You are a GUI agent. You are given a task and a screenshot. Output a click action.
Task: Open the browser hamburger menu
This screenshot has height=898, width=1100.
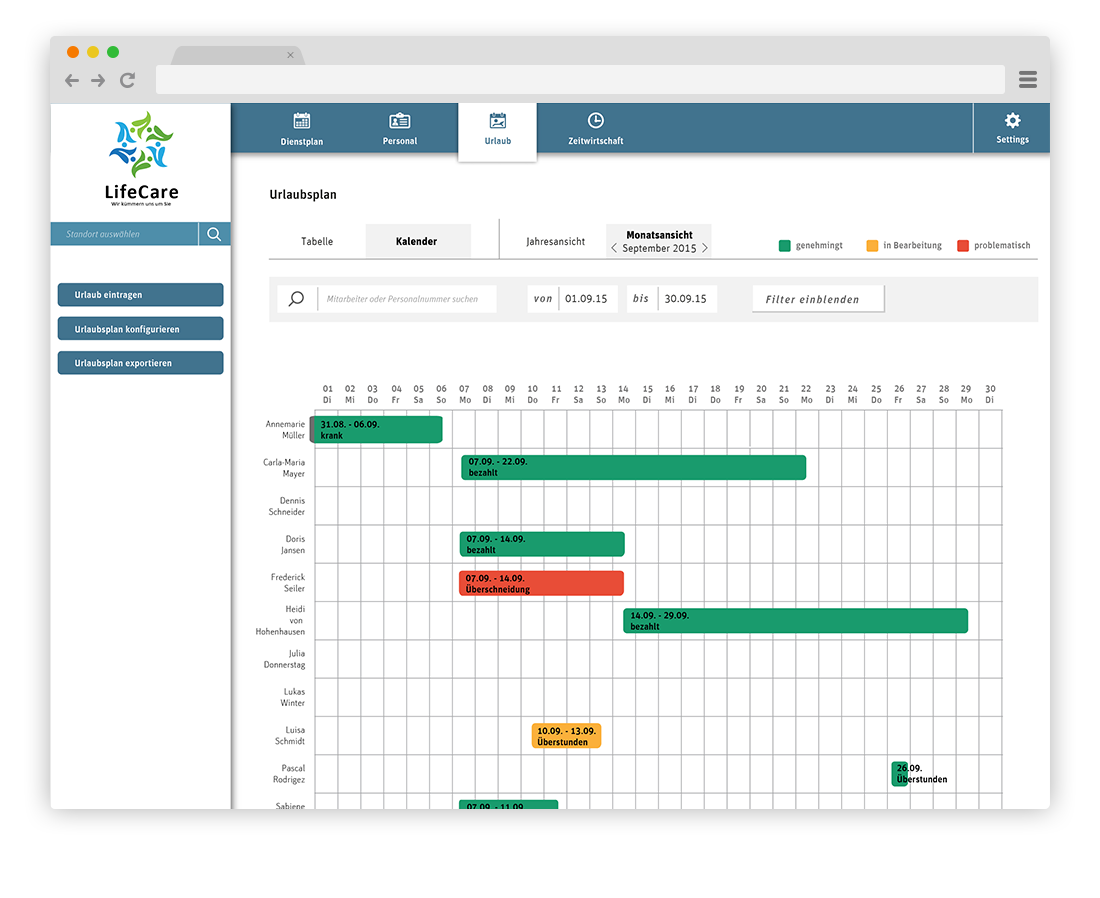(x=1027, y=80)
